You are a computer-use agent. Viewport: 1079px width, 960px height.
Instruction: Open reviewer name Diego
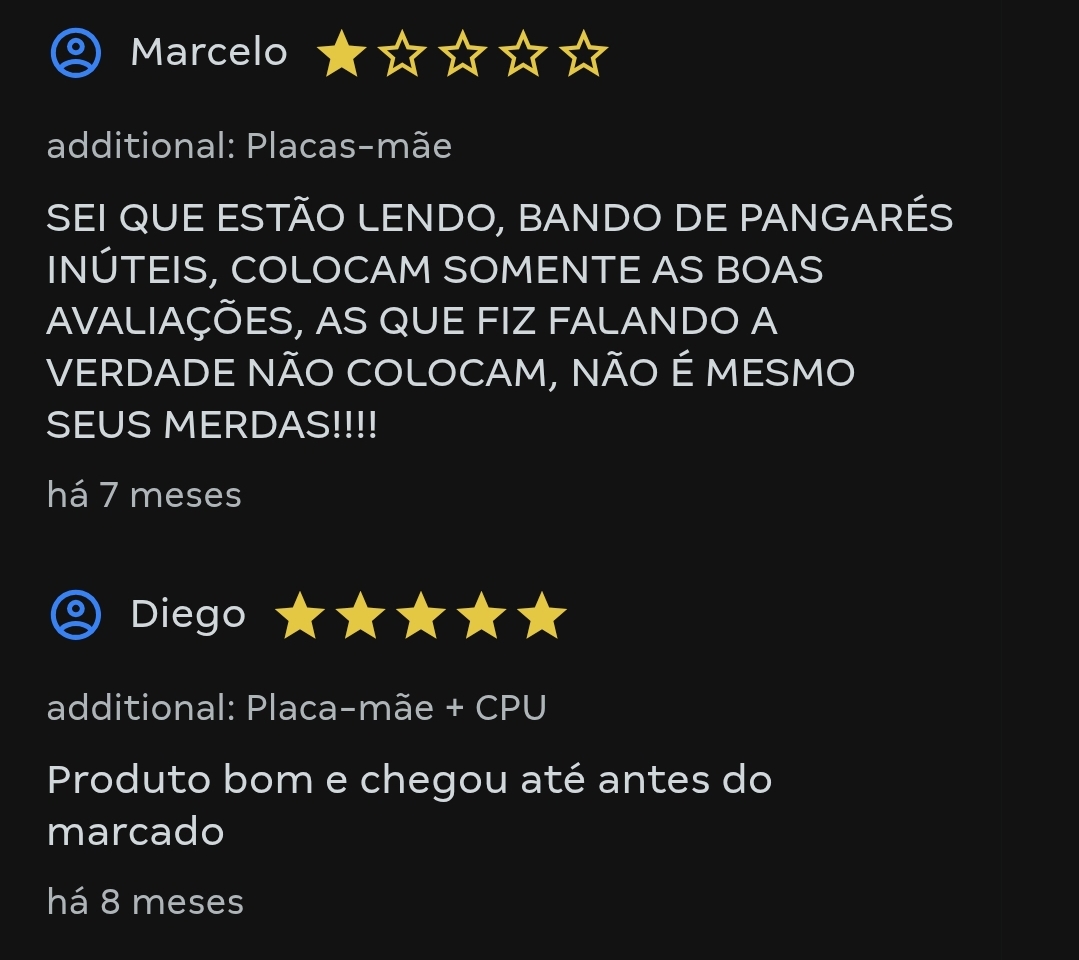click(x=188, y=615)
